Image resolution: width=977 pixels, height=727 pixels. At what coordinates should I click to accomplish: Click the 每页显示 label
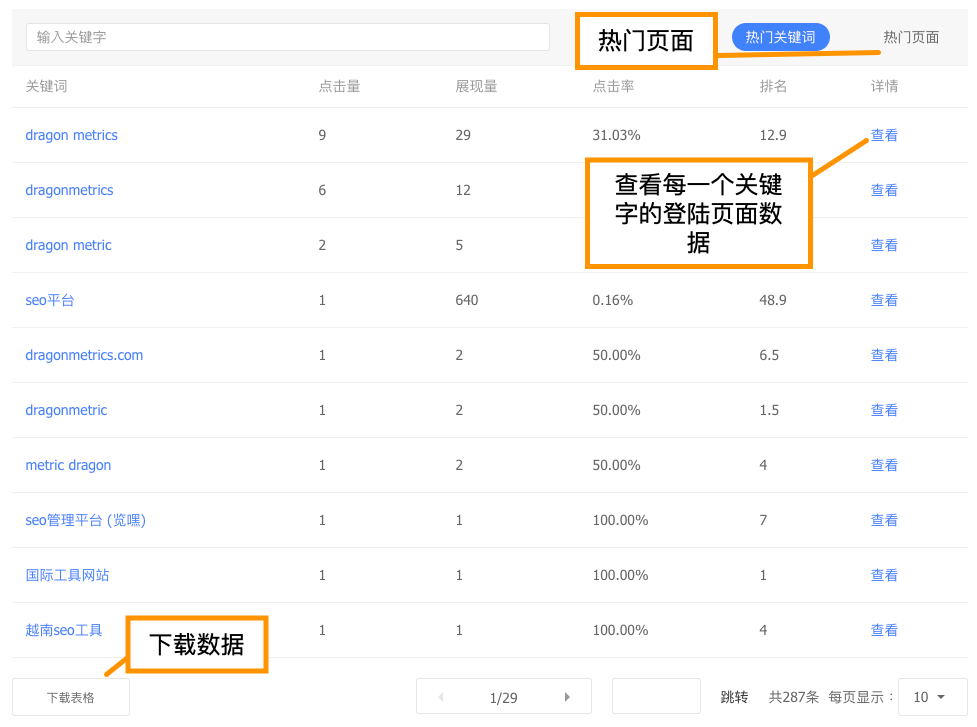(860, 697)
